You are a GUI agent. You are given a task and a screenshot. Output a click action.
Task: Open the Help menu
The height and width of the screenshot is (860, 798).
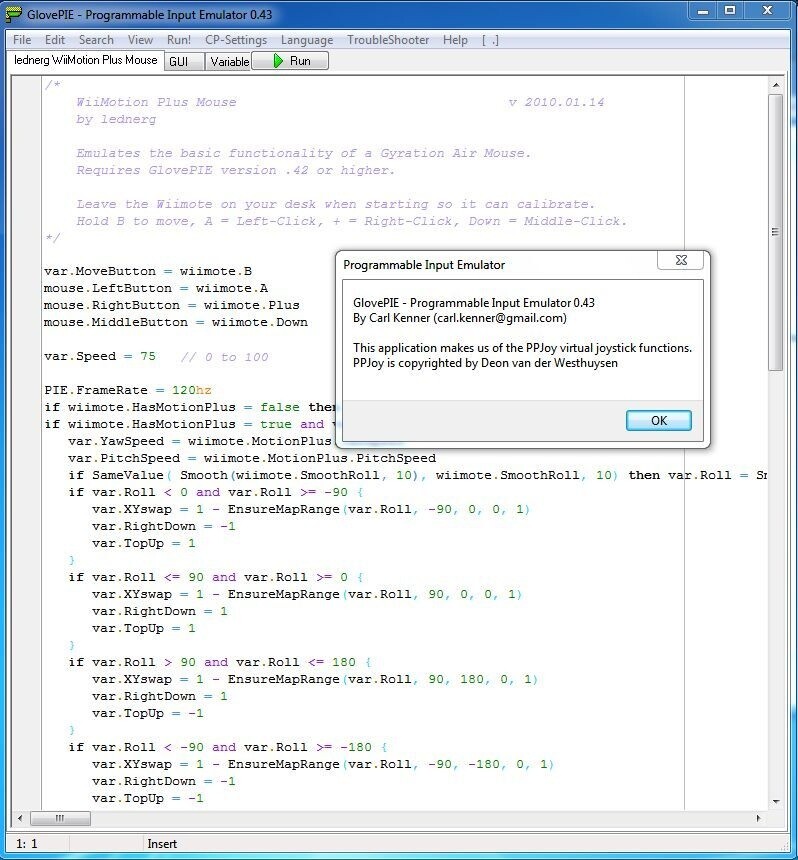[455, 40]
